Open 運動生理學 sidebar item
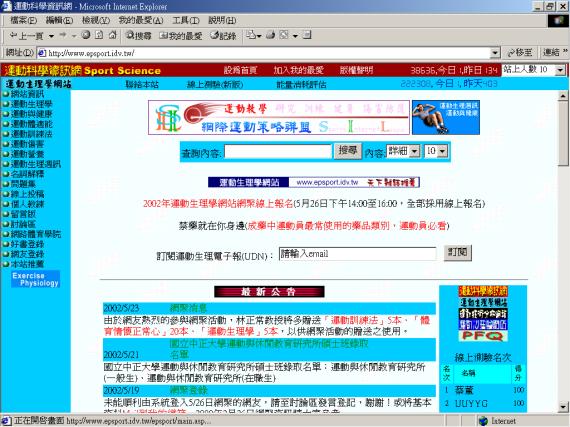This screenshot has width=570, height=427. 31,104
